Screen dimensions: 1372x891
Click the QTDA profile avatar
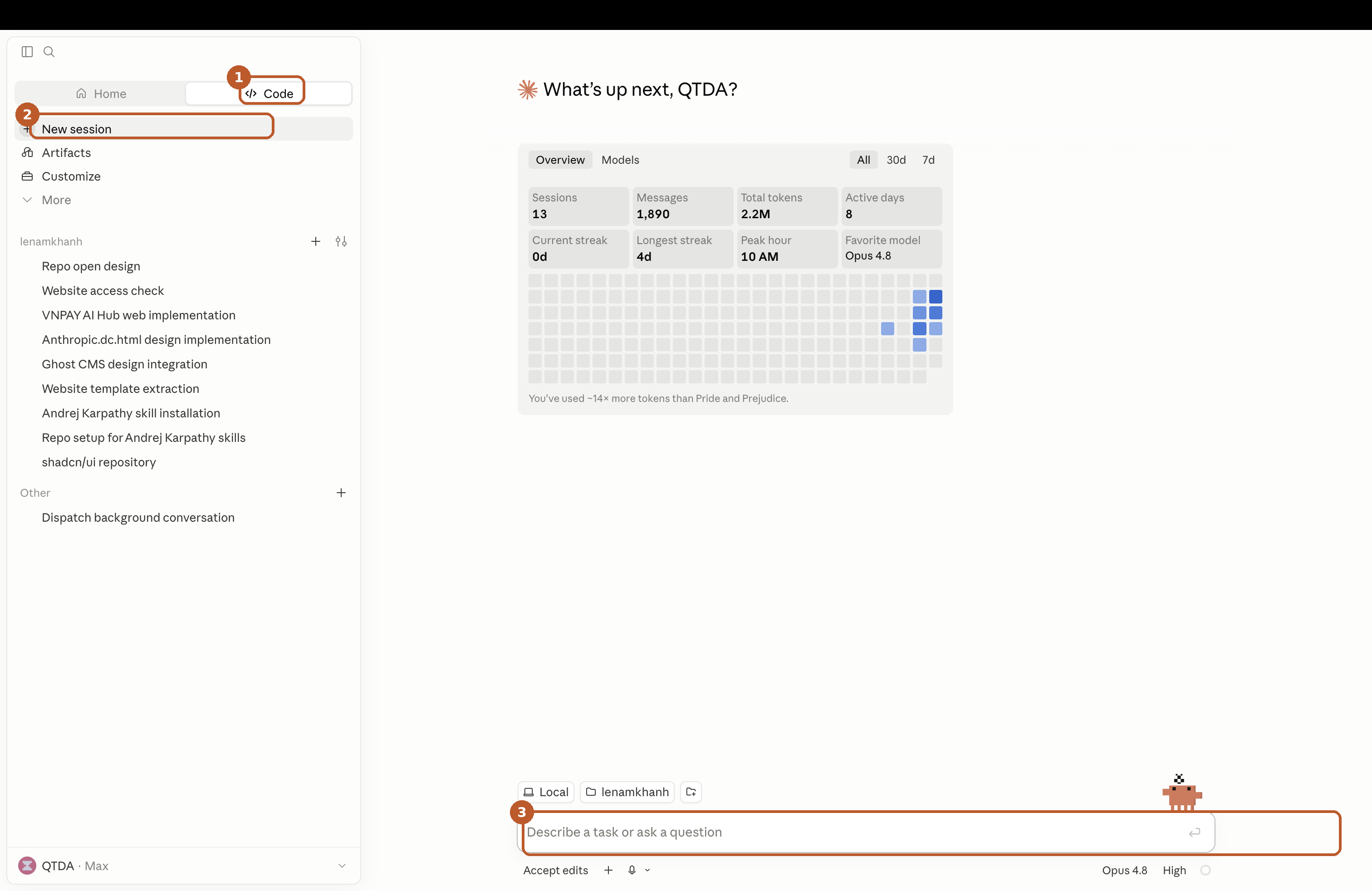point(27,866)
